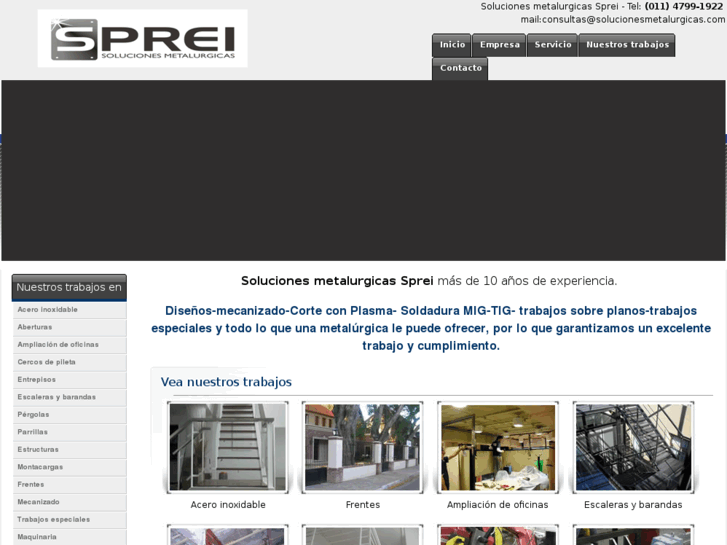Viewport: 727px width, 545px height.
Task: Open the Ampliación de oficinas thumbnail
Action: click(498, 447)
